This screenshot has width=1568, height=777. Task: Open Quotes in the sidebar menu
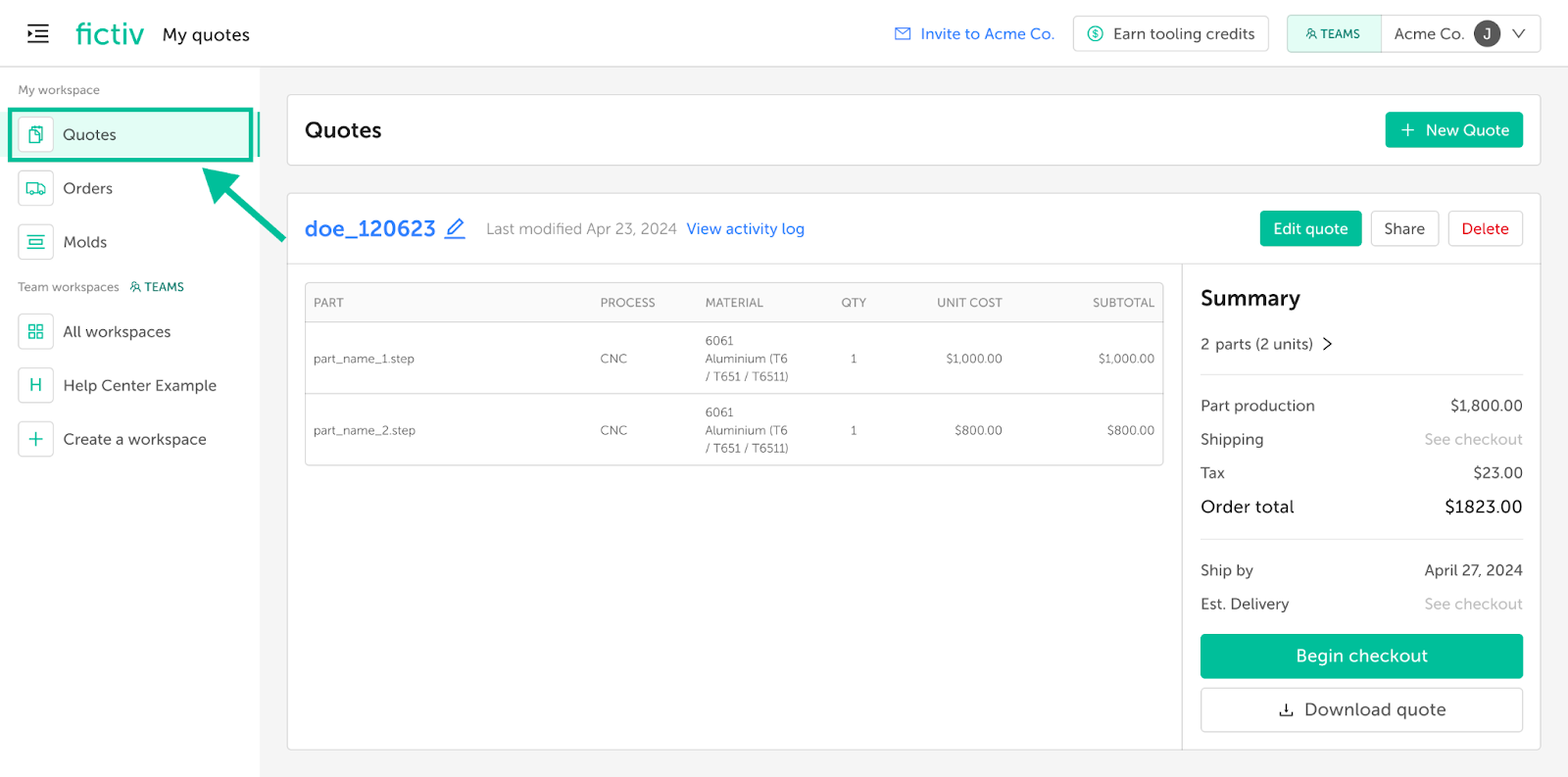pyautogui.click(x=132, y=134)
